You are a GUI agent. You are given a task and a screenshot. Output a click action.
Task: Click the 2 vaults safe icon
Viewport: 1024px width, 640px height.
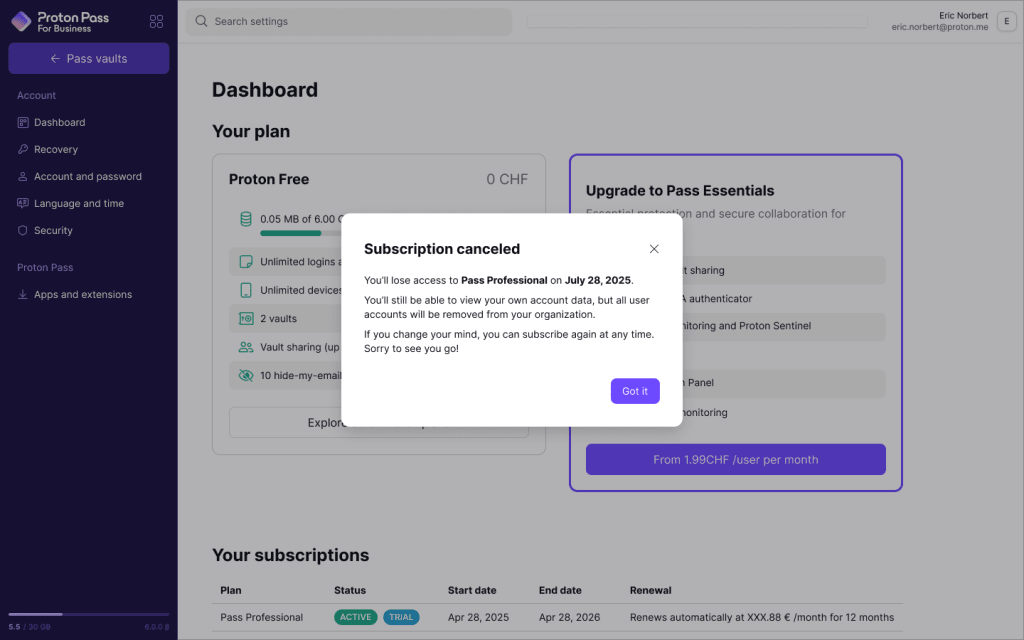pyautogui.click(x=246, y=319)
